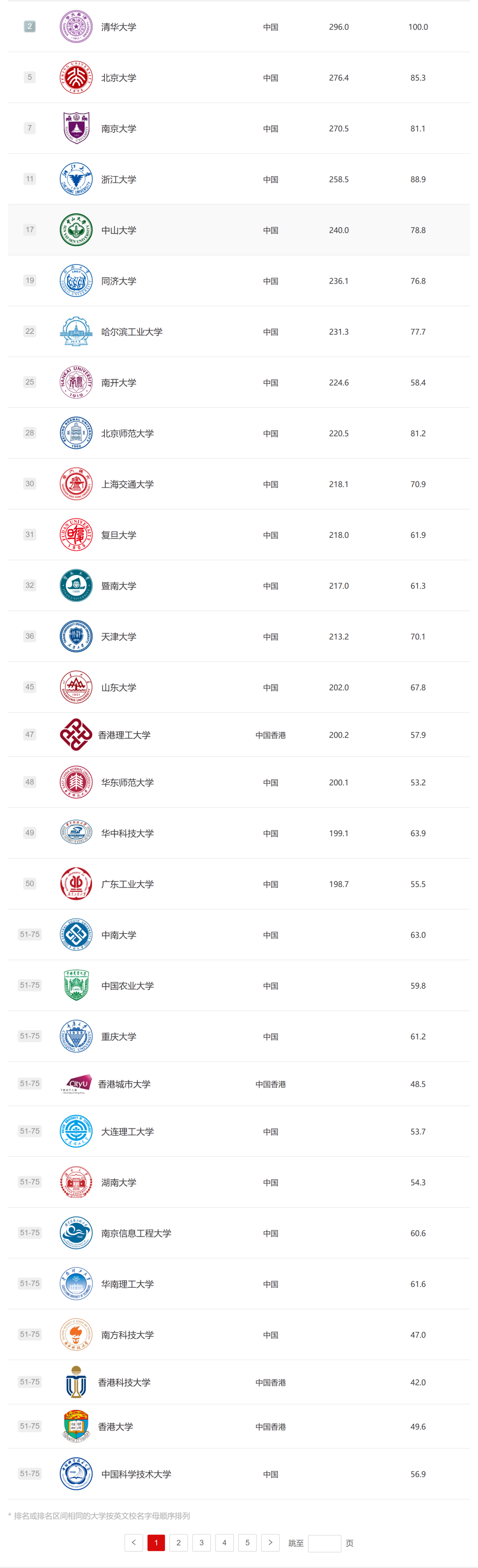Click the 上海交通大学 name link
The width and height of the screenshot is (478, 1568).
click(x=127, y=484)
